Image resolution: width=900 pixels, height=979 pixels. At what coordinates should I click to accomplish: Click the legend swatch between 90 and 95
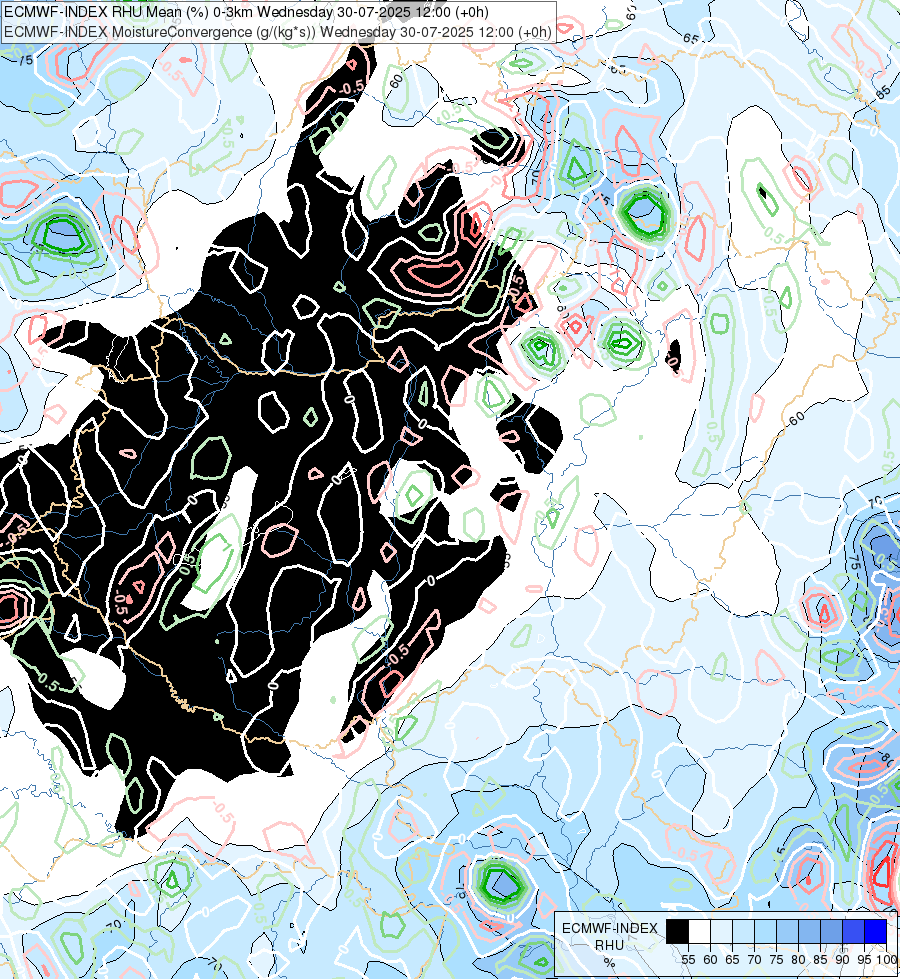[853, 931]
